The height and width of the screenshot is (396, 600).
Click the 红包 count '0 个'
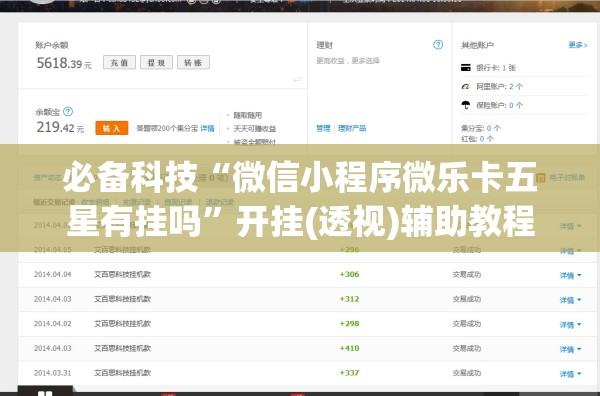pos(487,139)
